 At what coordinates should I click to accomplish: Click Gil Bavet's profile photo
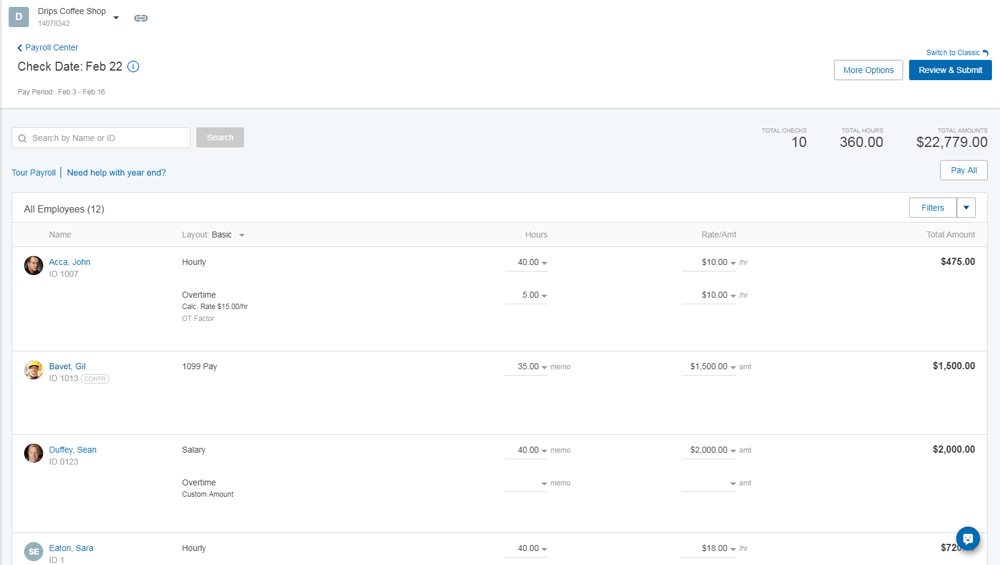coord(33,370)
